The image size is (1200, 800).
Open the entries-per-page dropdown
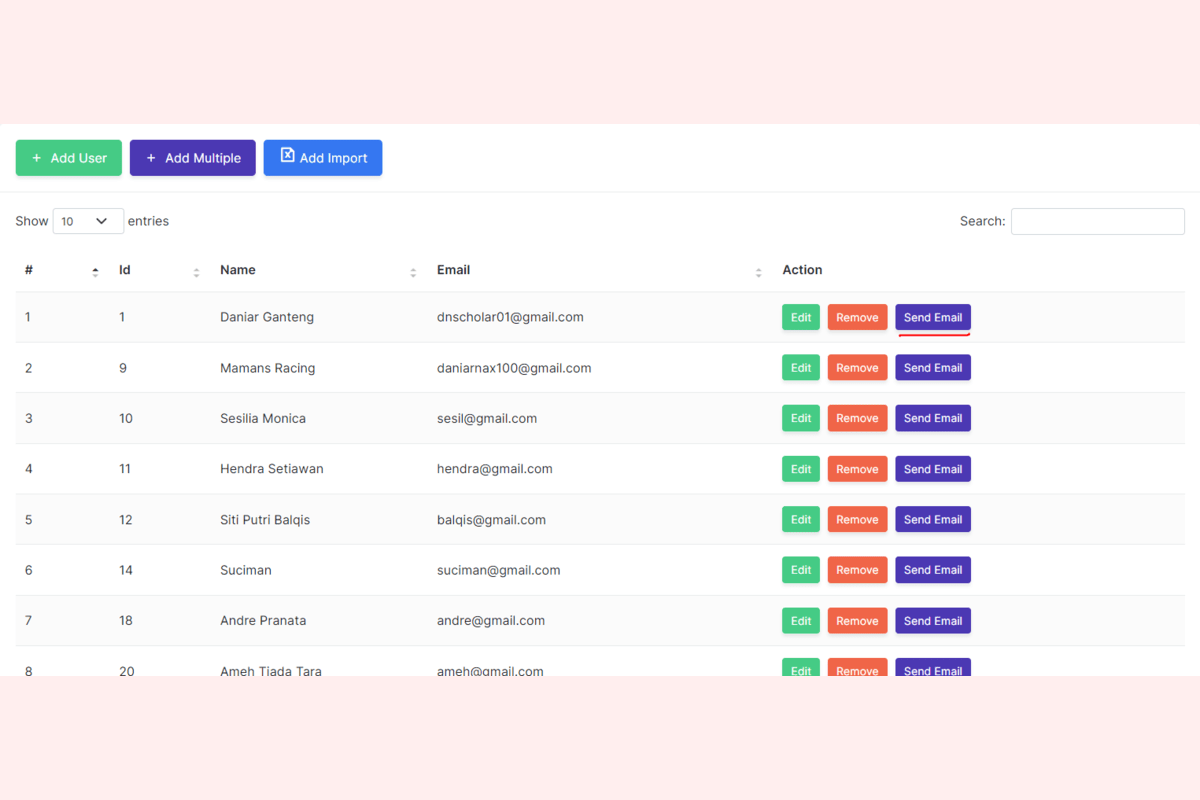[88, 221]
